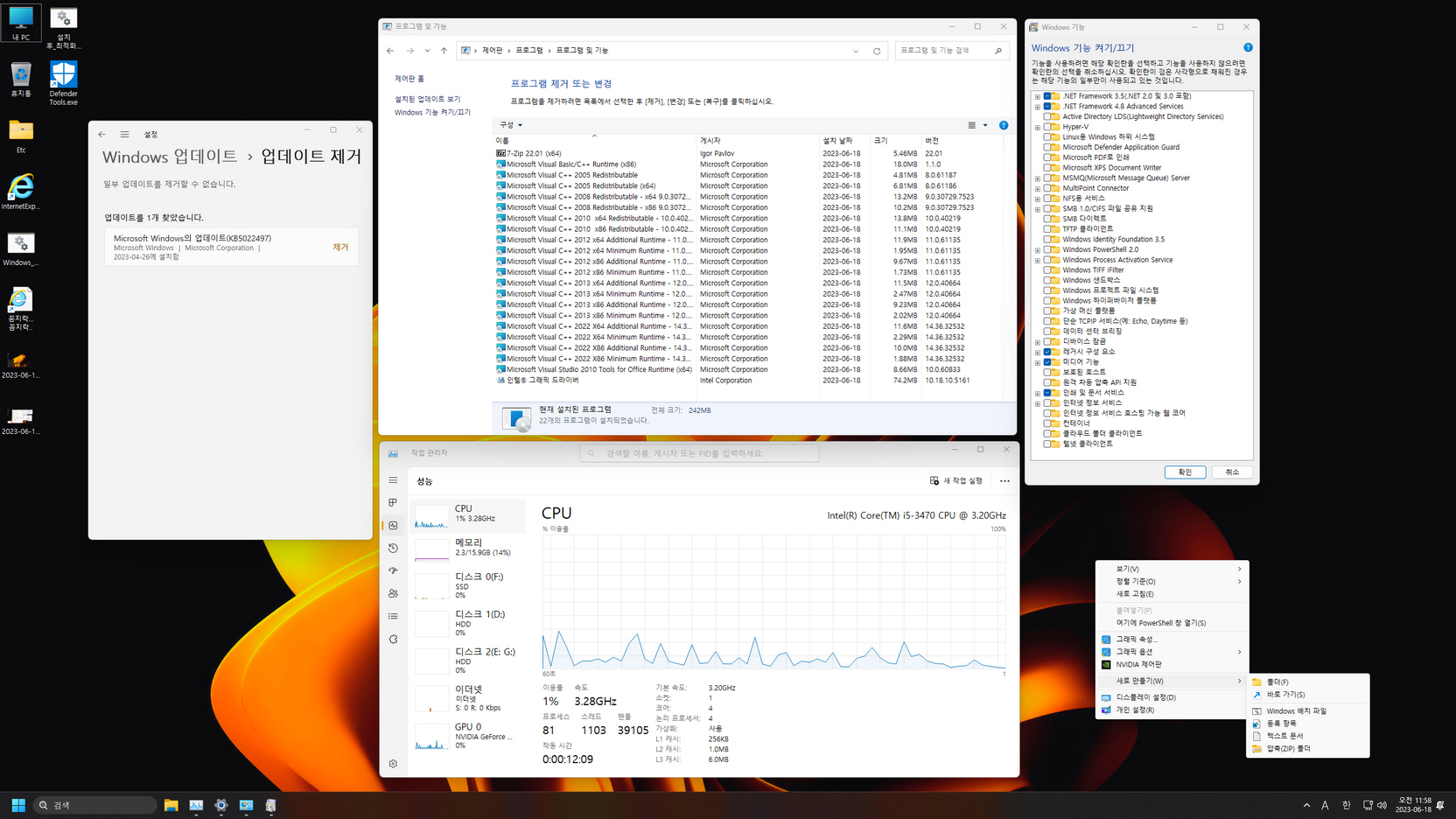Open 보기(V) context submenu

1172,569
